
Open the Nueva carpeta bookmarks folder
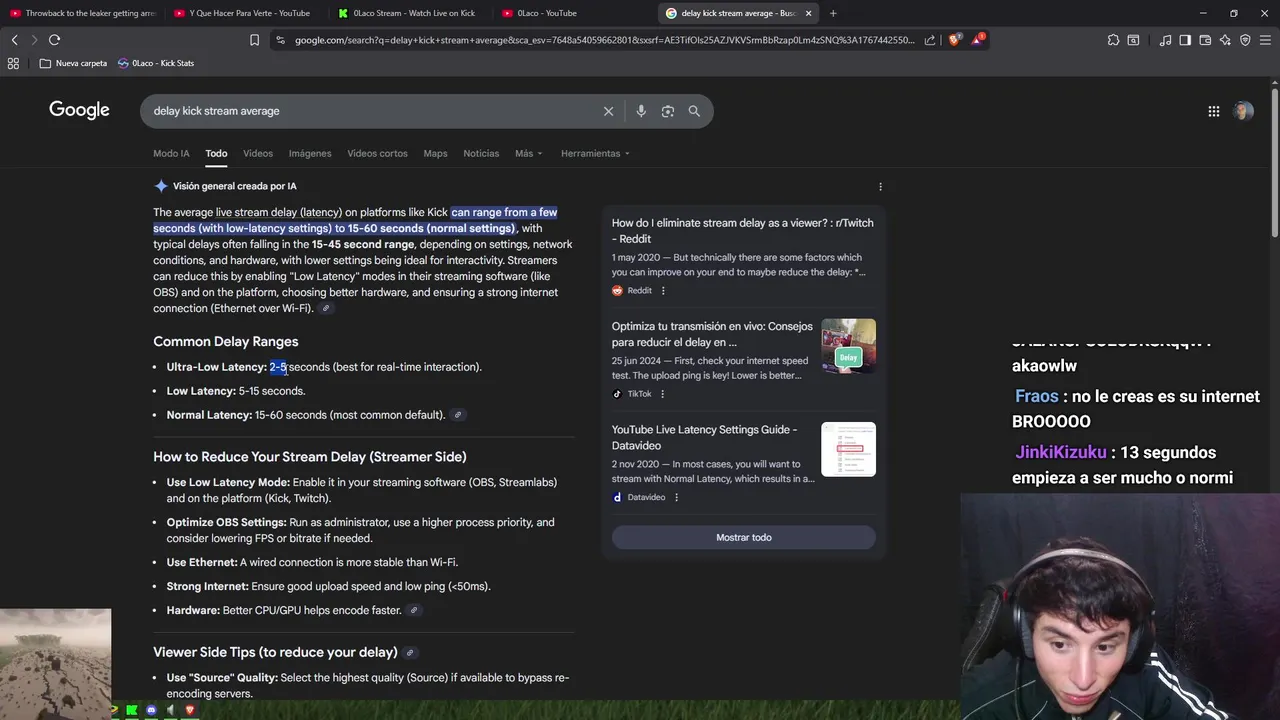pyautogui.click(x=73, y=63)
